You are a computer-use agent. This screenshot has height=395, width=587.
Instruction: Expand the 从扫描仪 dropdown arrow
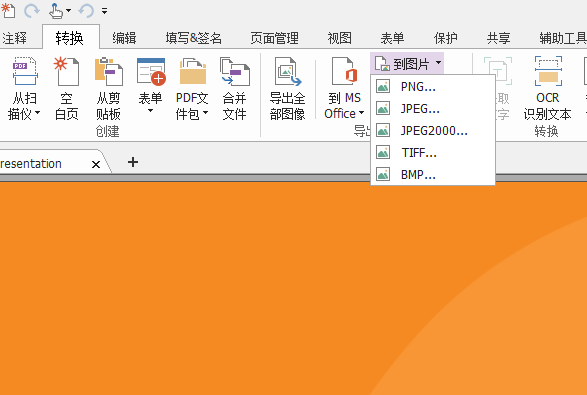(37, 112)
